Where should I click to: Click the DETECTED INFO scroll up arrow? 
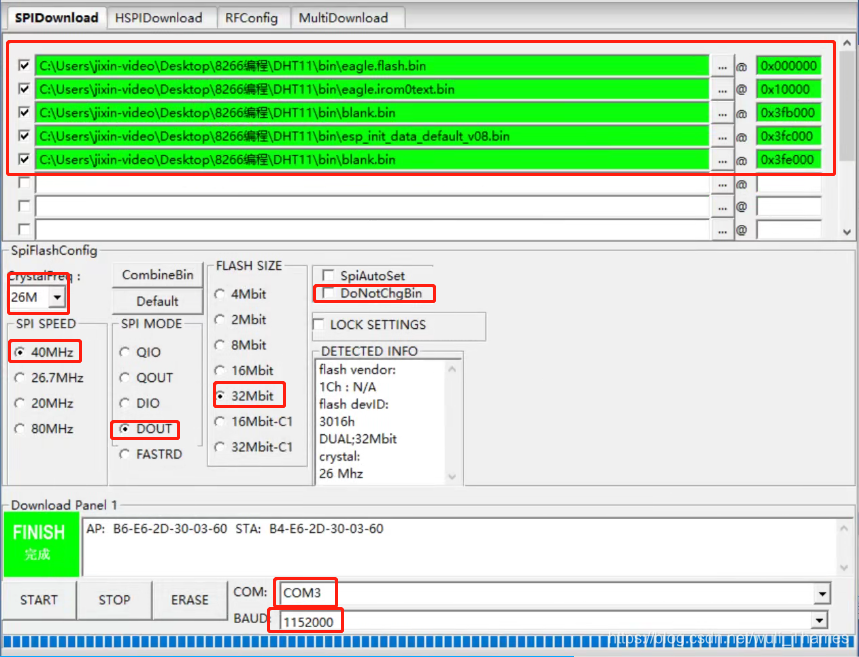coord(452,369)
